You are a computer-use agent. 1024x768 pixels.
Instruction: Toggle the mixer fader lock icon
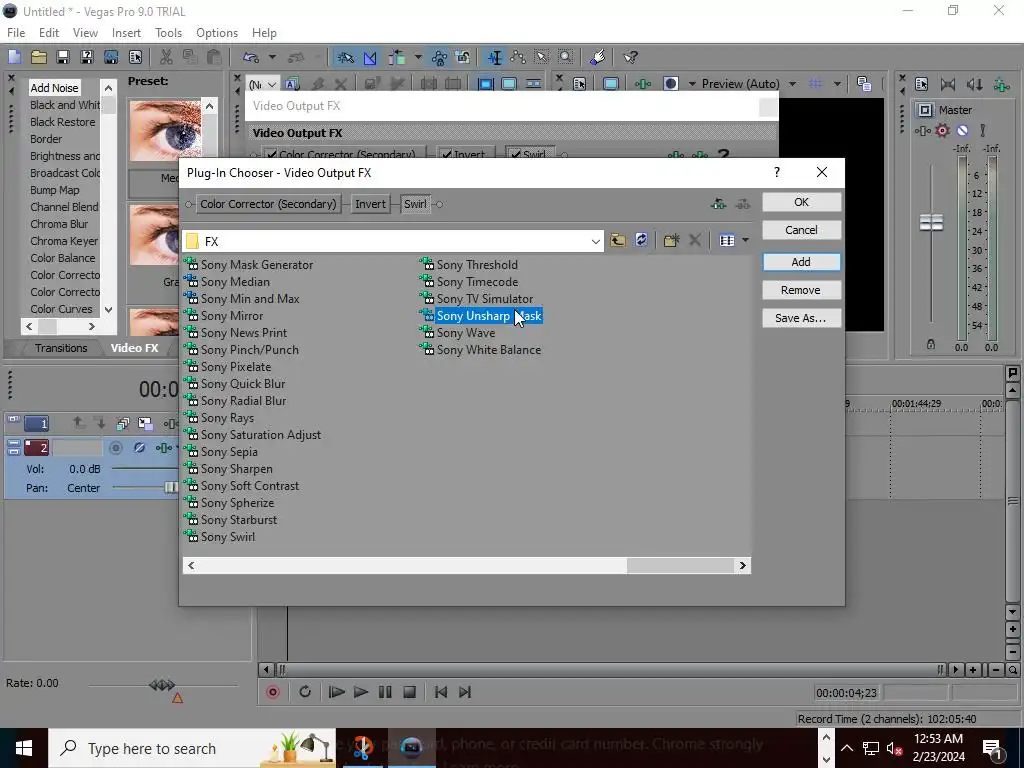931,344
